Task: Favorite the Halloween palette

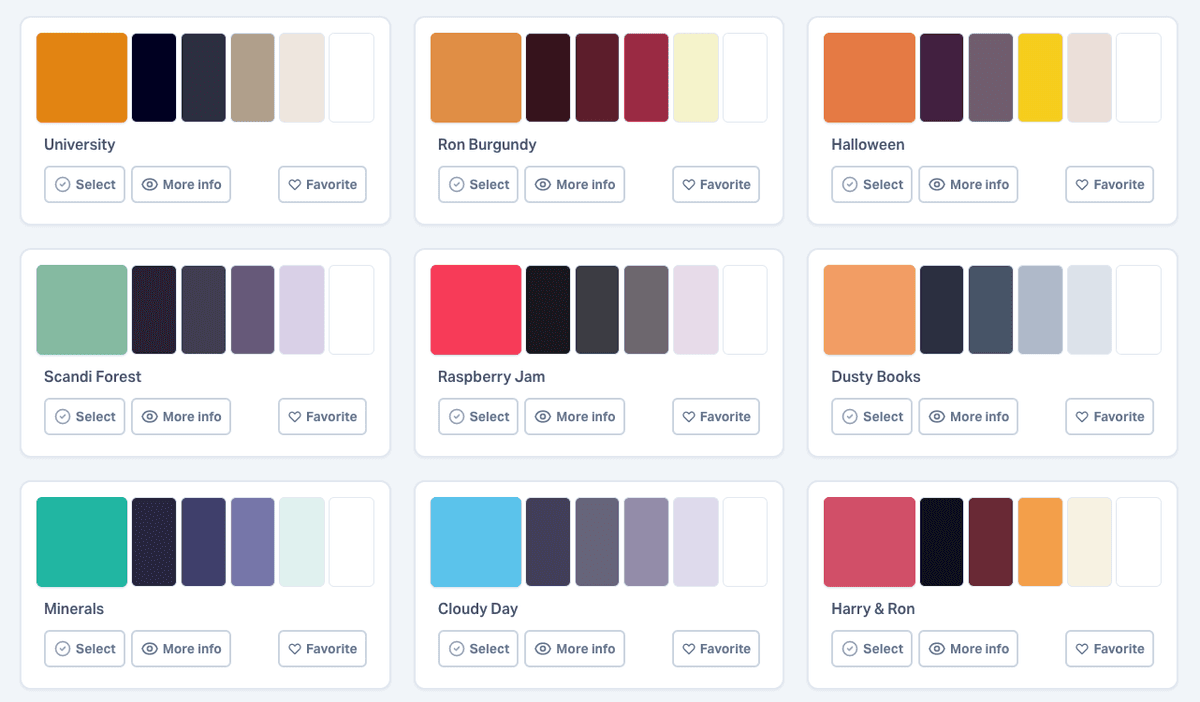Action: pos(1109,185)
